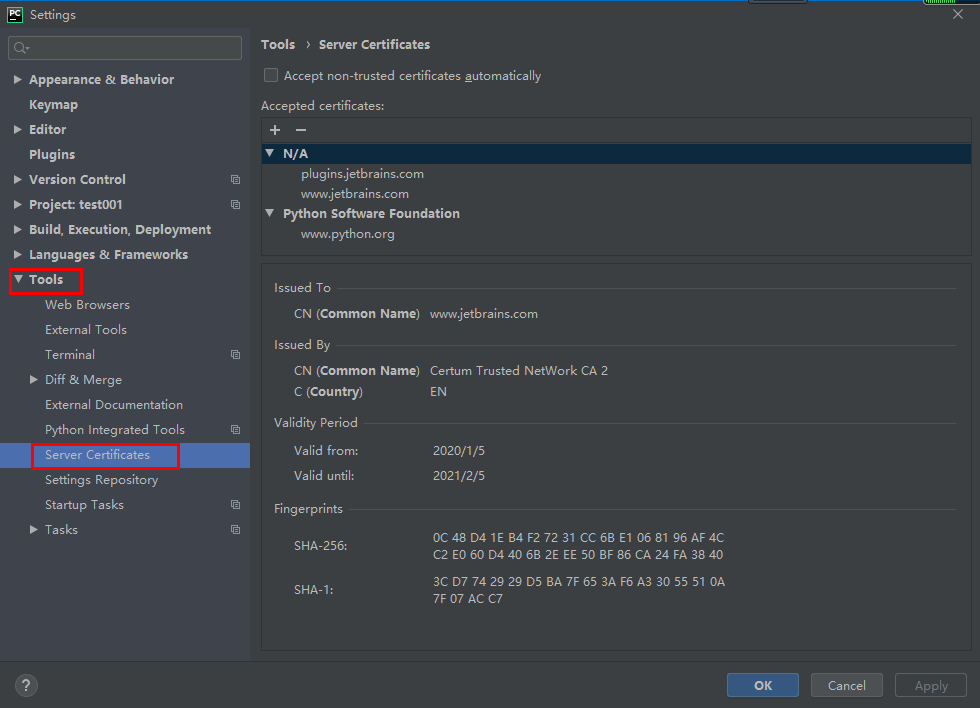Click the Tools breadcrumb in the header
Viewport: 980px width, 708px height.
coord(278,44)
